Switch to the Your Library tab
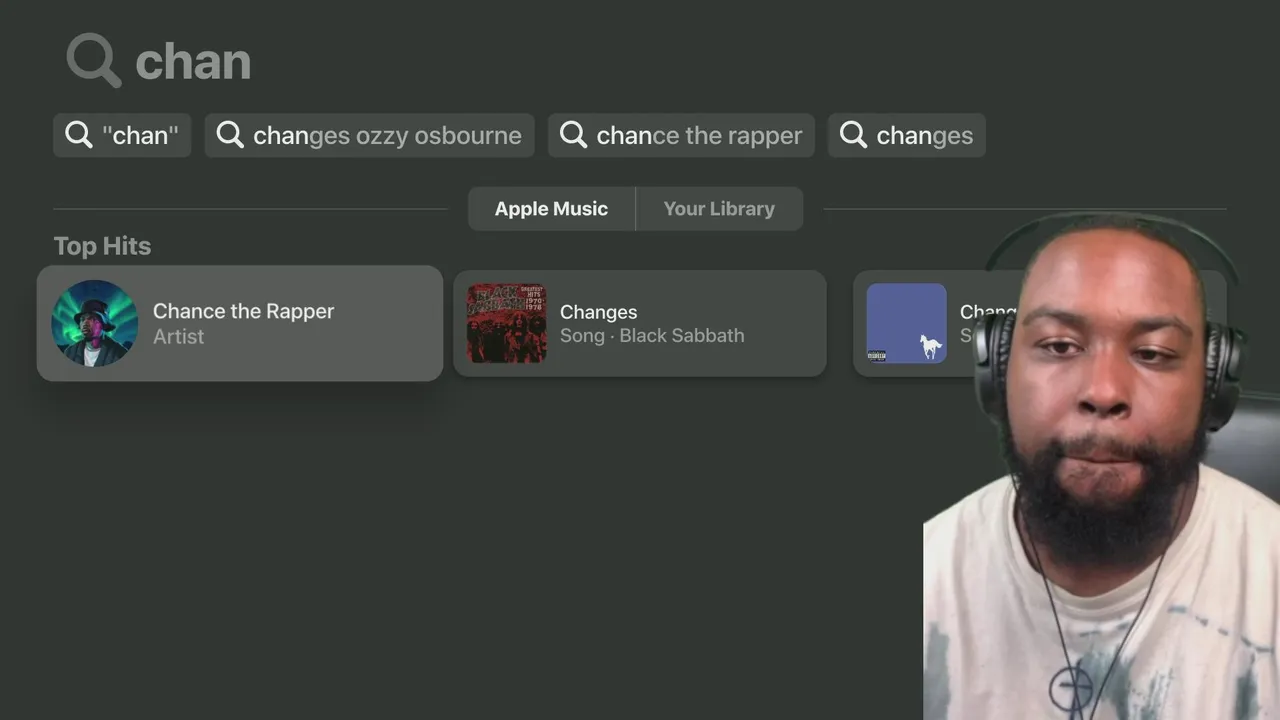The width and height of the screenshot is (1280, 720). click(x=719, y=208)
